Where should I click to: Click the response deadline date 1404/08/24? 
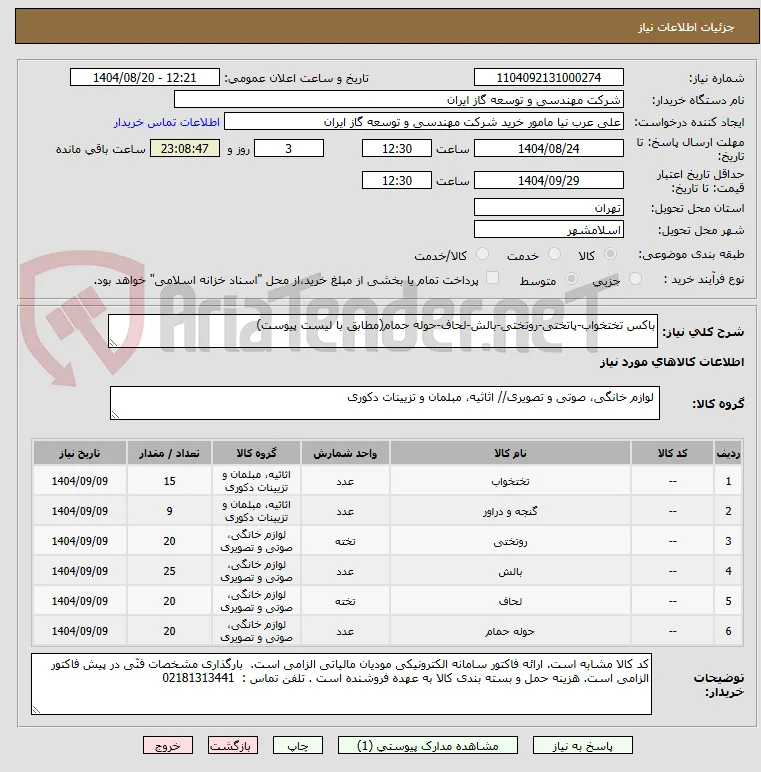[549, 149]
